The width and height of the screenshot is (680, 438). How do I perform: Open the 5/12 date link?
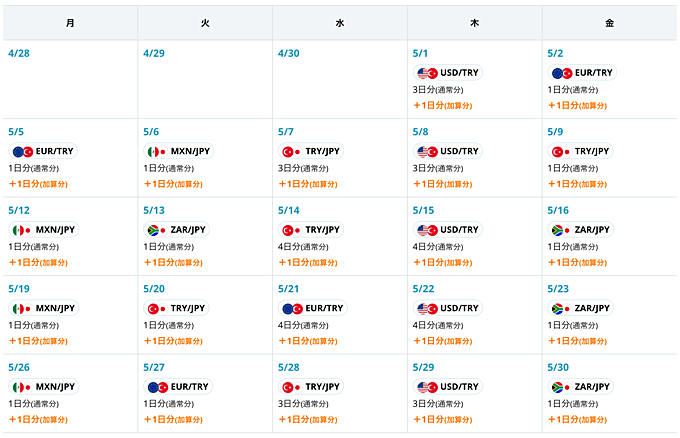coord(18,210)
